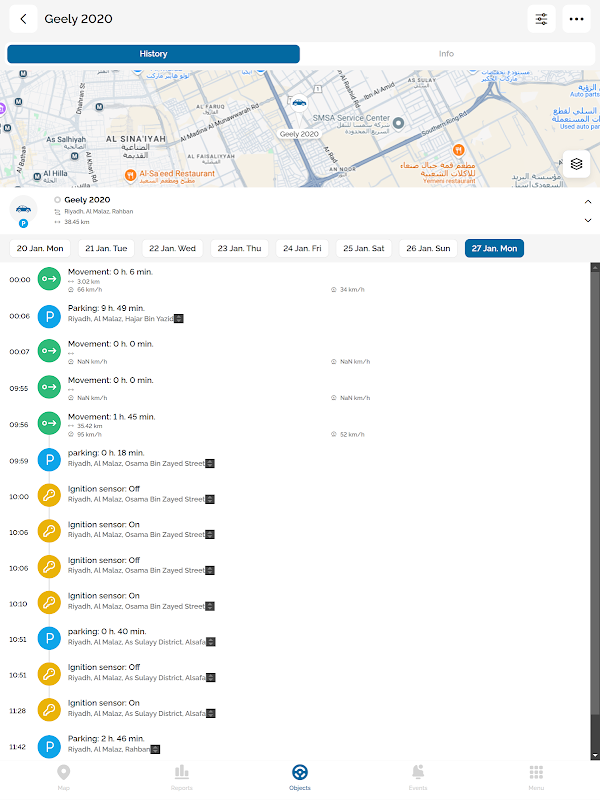Image resolution: width=600 pixels, height=800 pixels.
Task: Open the Events bottom navigation tab
Action: click(x=418, y=777)
